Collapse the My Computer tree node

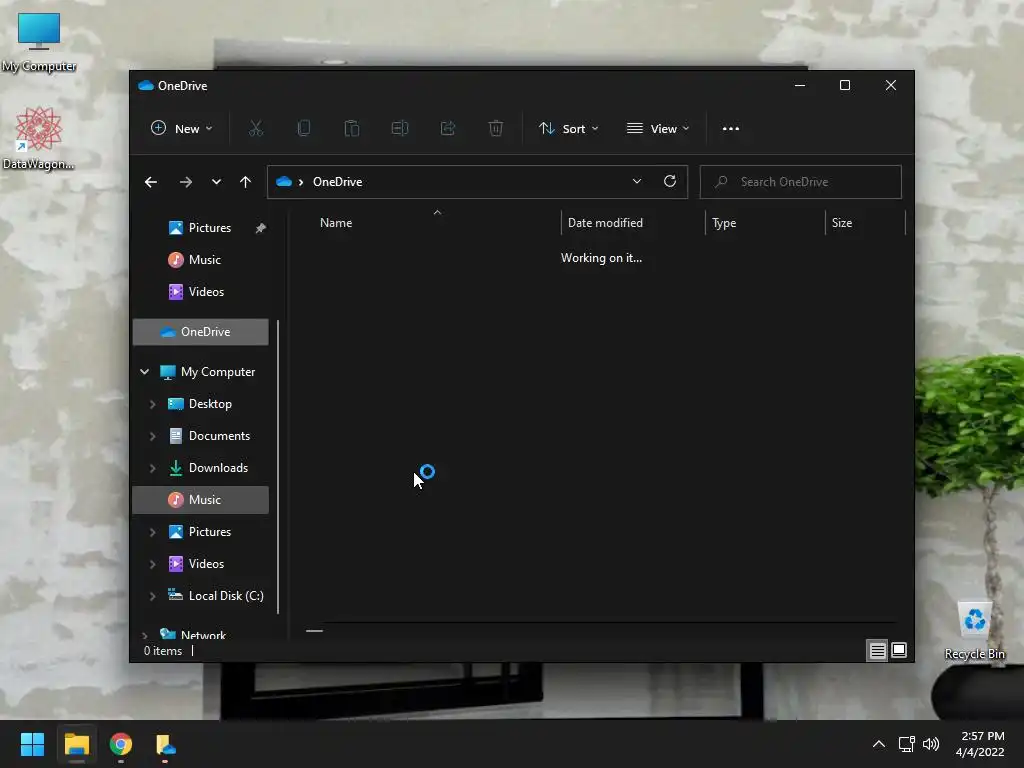pyautogui.click(x=144, y=372)
